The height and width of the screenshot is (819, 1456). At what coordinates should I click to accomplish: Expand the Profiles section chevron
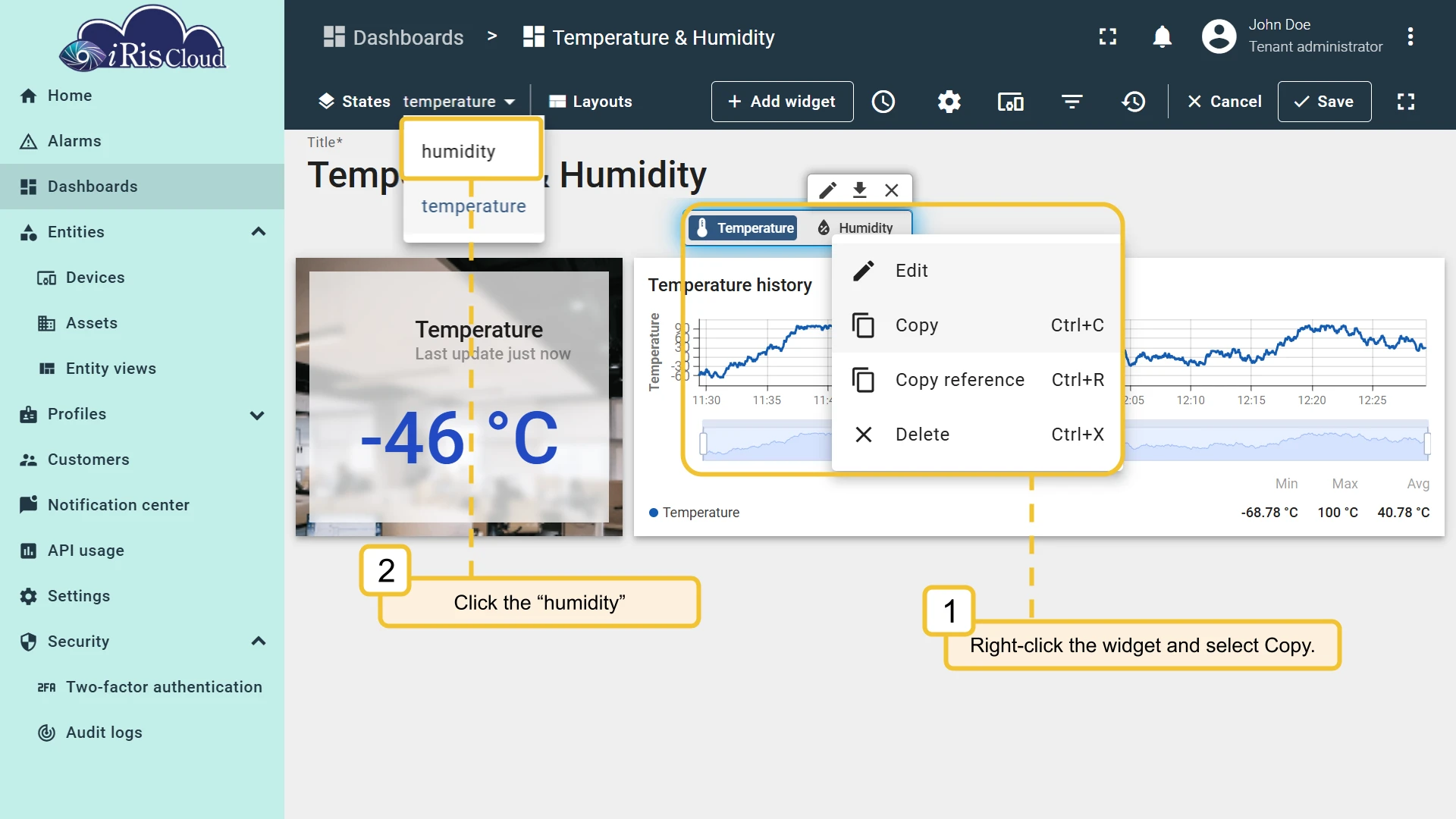(258, 414)
